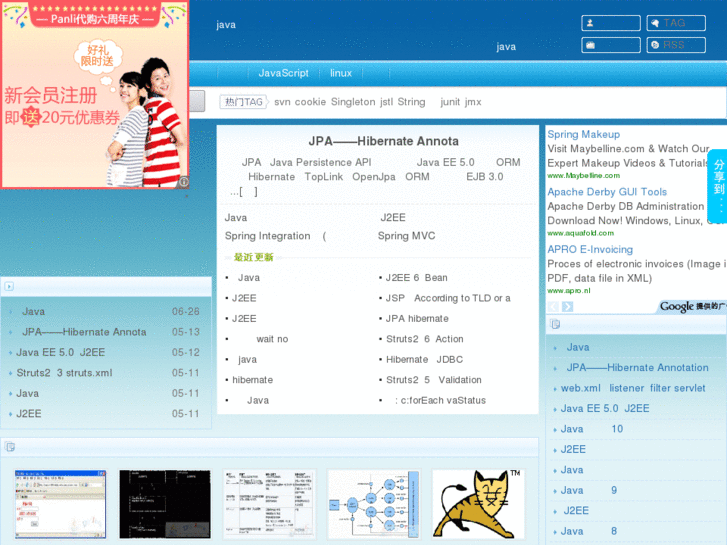Click the 热门TAG label
Screen dimensions: 727x545
tap(243, 102)
